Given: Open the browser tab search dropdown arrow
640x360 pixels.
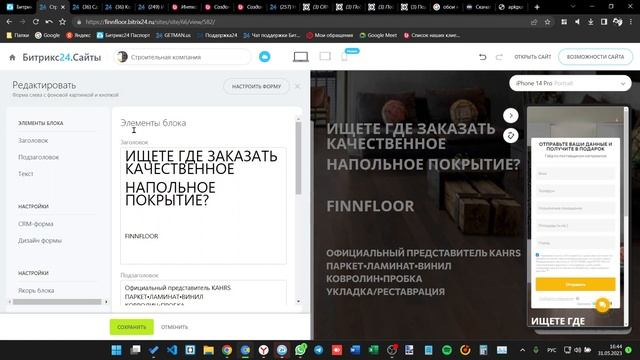Looking at the screenshot, I should click(573, 7).
